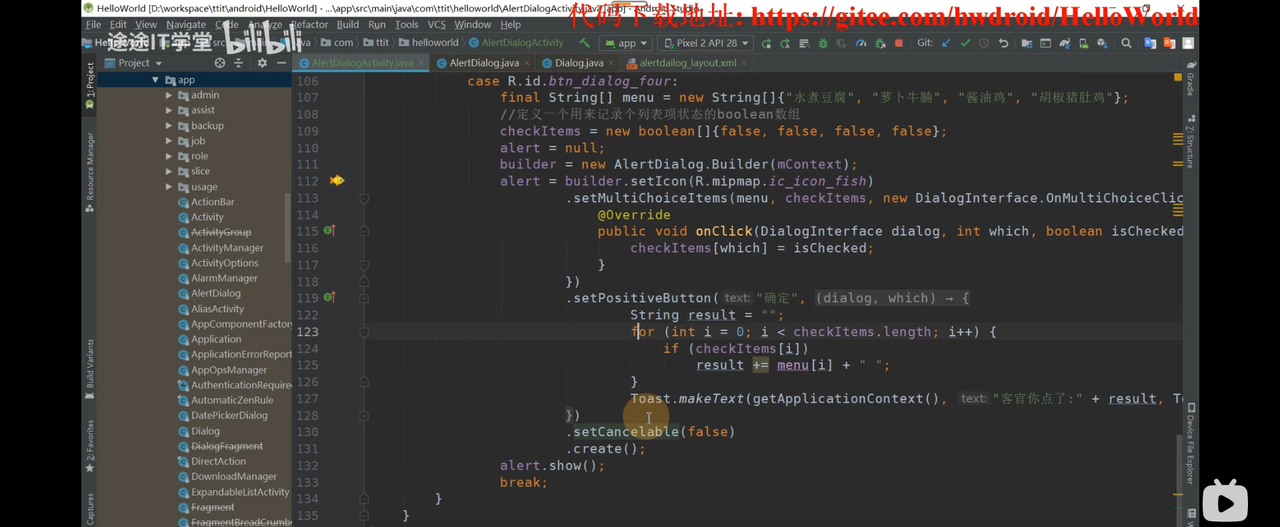Image resolution: width=1280 pixels, height=527 pixels.
Task: Close the alertdailog_layout.xml tab
Action: (x=745, y=62)
